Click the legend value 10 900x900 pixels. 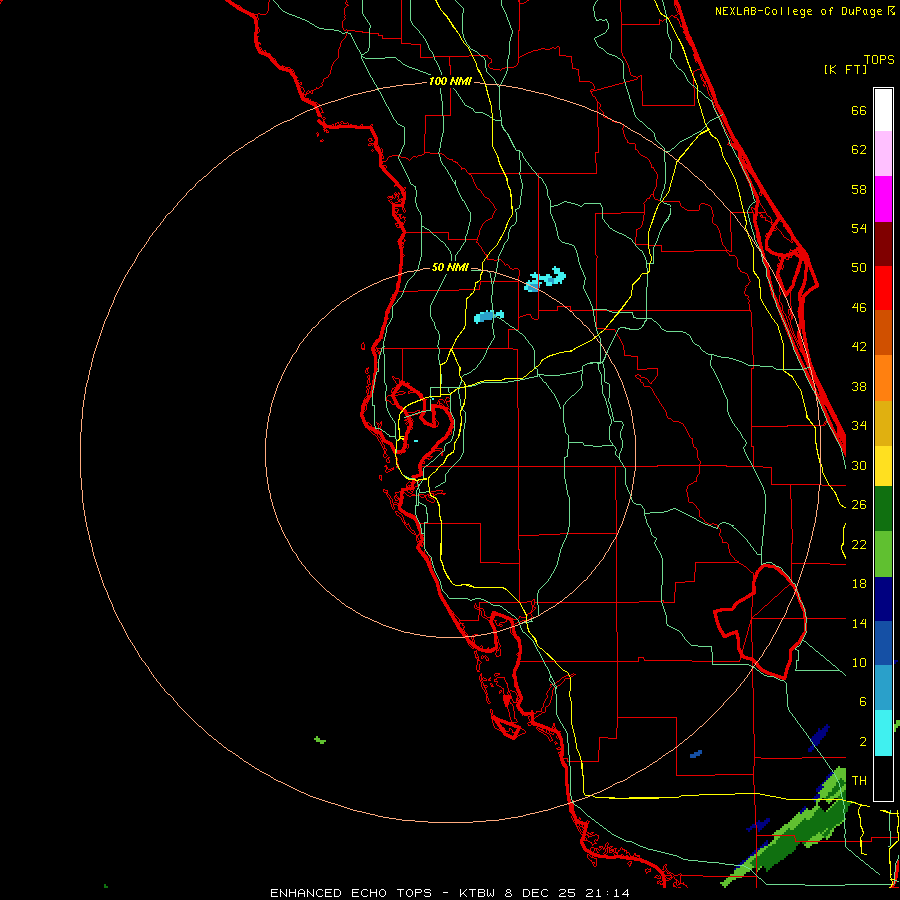point(859,662)
